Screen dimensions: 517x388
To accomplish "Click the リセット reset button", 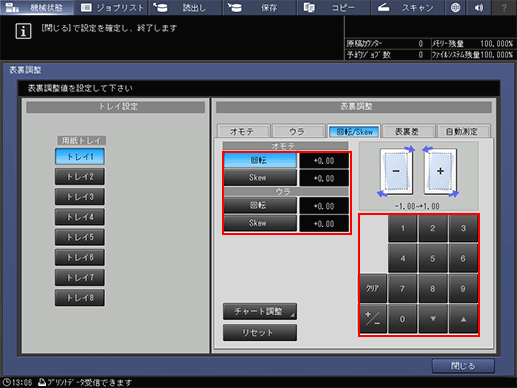I will (x=260, y=333).
